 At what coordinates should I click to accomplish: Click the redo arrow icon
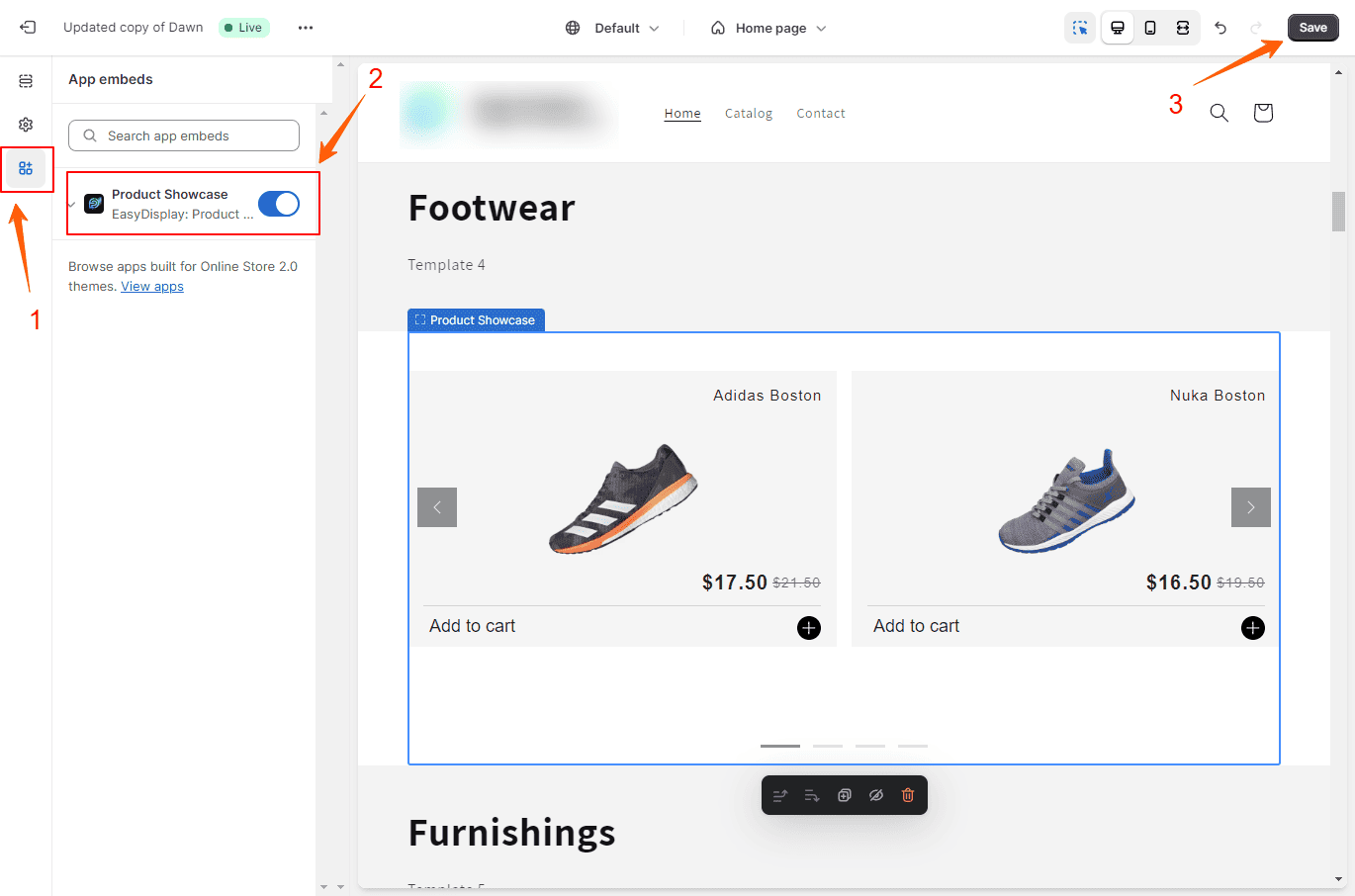coord(1256,28)
